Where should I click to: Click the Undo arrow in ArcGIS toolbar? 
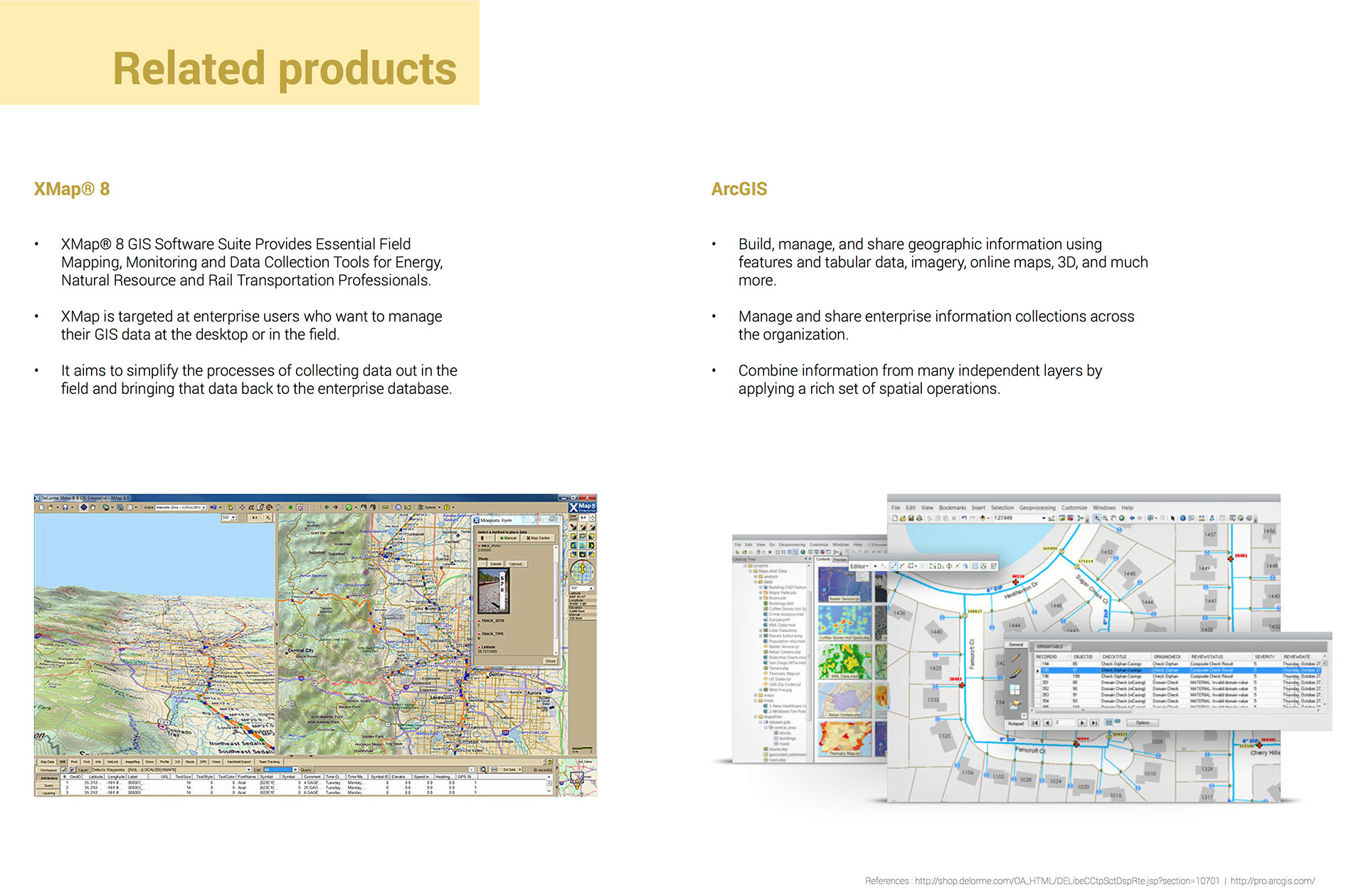click(964, 518)
